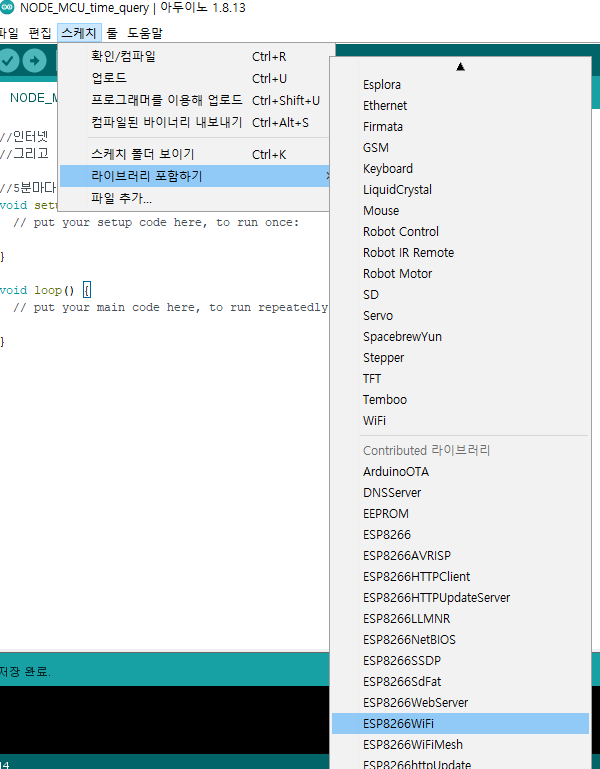Select the NODE_MCU sketch tab
600x769 pixels.
(x=33, y=98)
